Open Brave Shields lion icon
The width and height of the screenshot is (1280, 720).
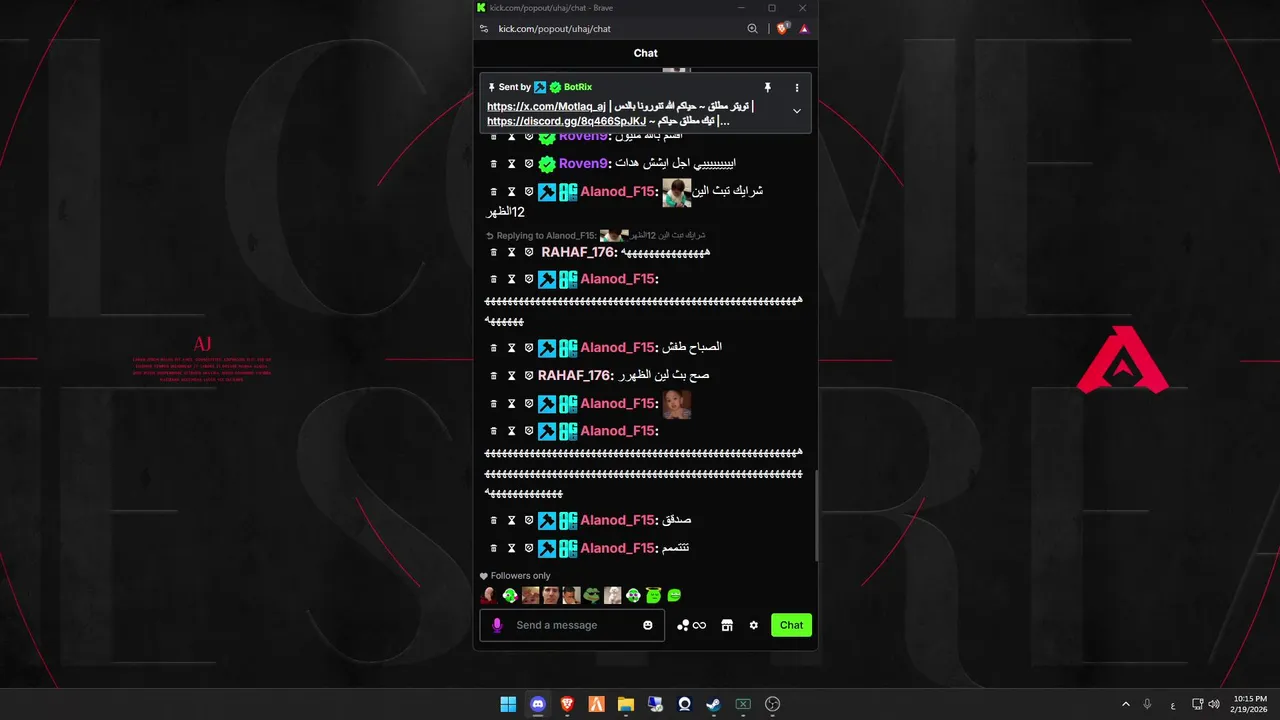(x=783, y=29)
